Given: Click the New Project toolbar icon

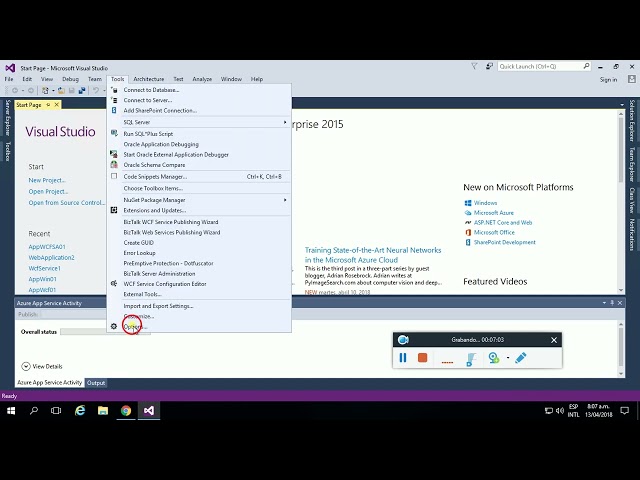Looking at the screenshot, I should 45,90.
